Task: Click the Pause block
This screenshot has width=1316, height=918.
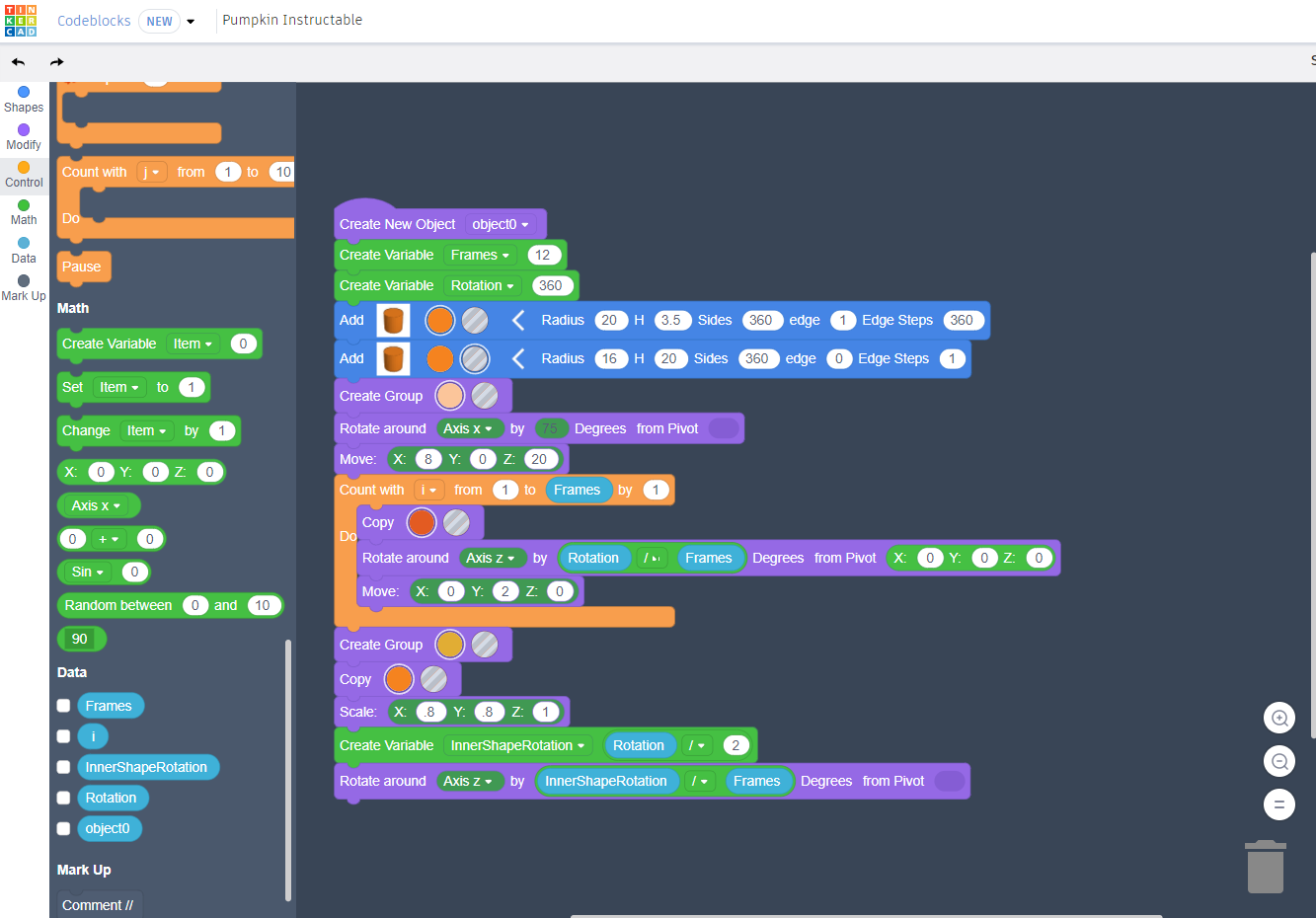Action: click(83, 267)
